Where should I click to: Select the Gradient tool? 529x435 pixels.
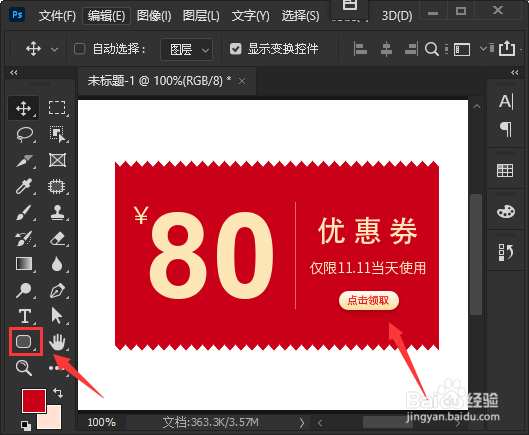click(x=24, y=264)
